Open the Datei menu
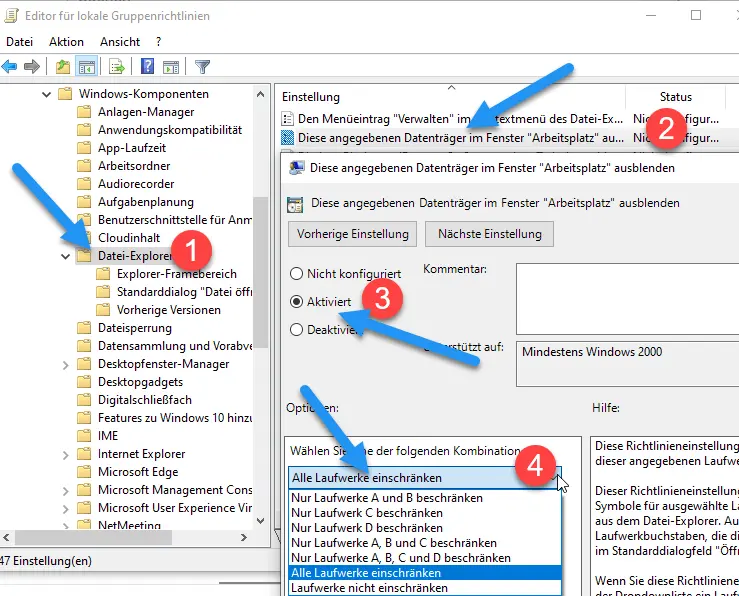This screenshot has height=596, width=739. point(20,42)
